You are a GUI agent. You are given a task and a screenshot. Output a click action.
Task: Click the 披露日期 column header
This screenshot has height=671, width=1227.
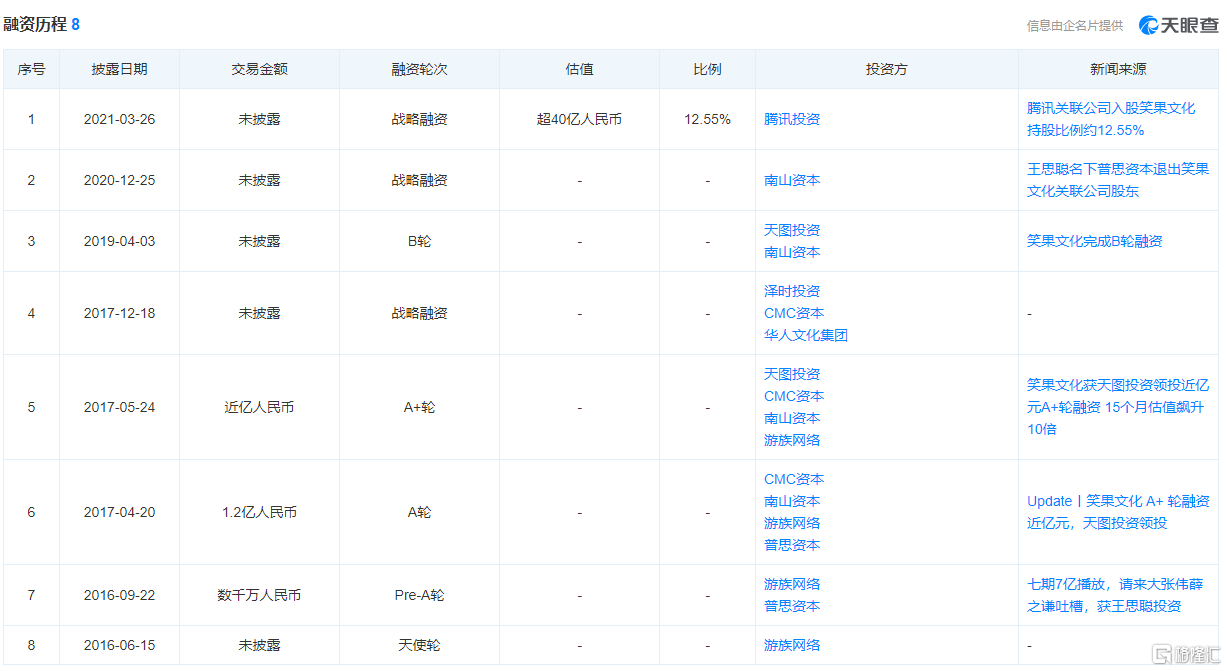pyautogui.click(x=119, y=69)
